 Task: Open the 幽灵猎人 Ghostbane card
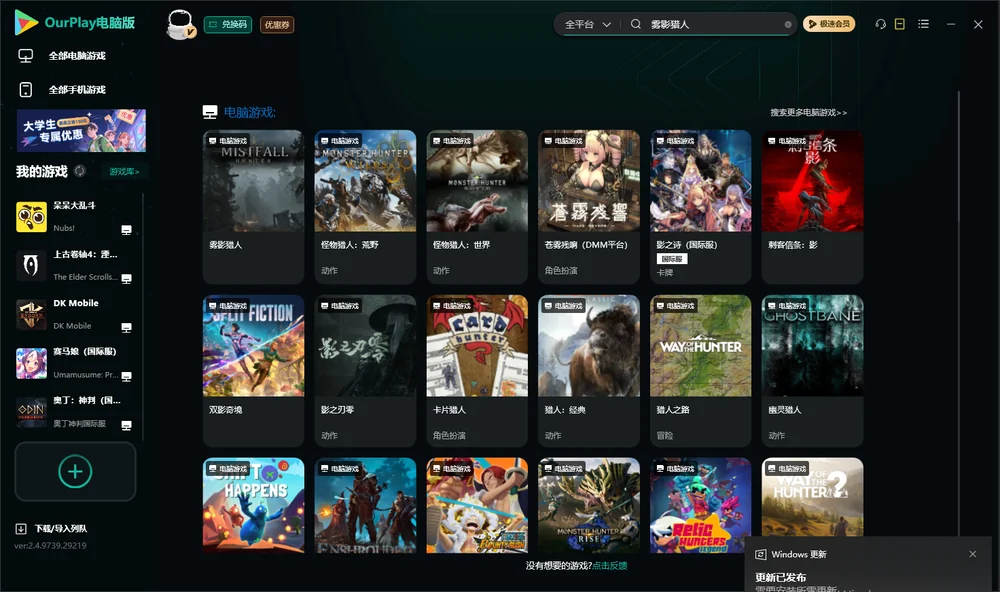click(812, 371)
